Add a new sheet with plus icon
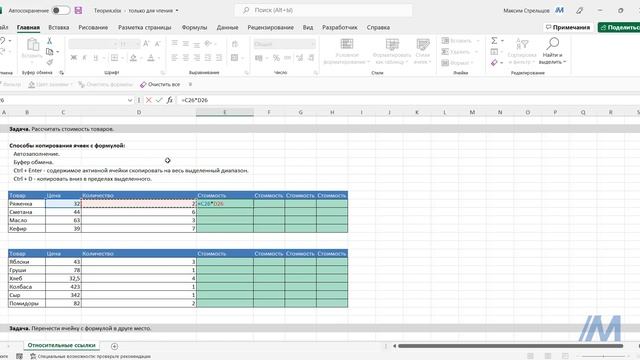The image size is (640, 360). [x=114, y=346]
